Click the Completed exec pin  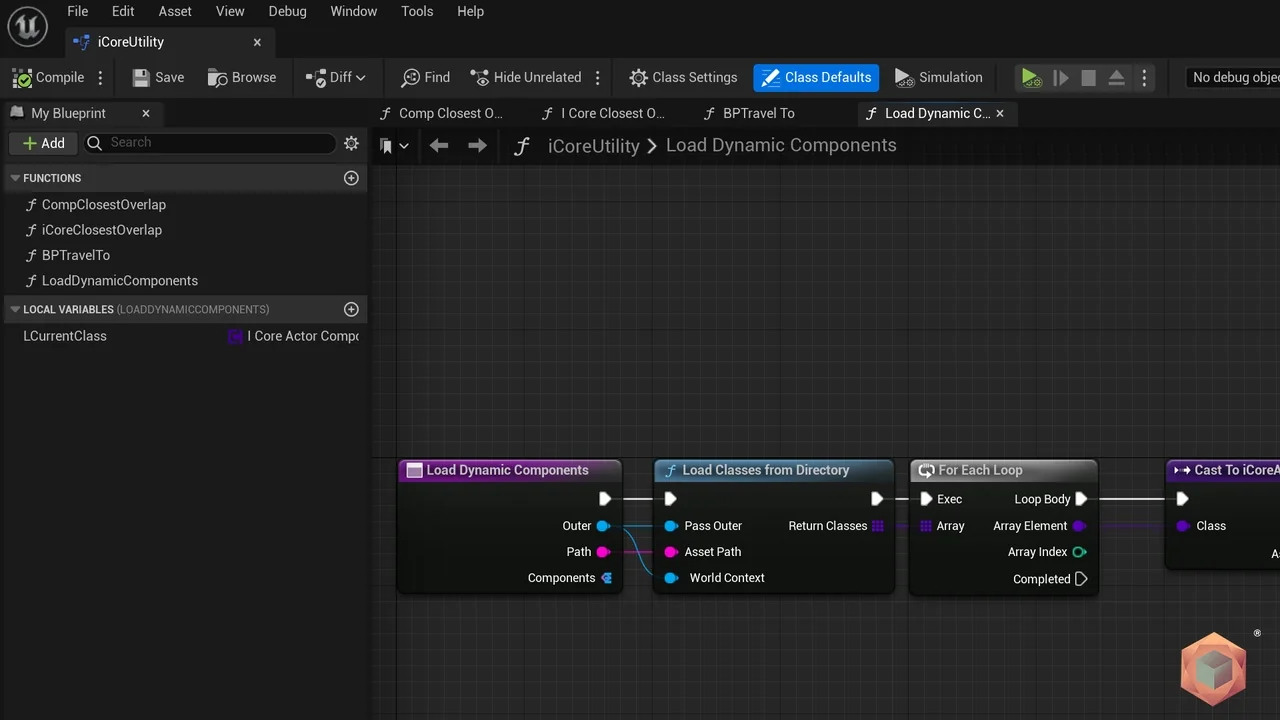tap(1080, 579)
